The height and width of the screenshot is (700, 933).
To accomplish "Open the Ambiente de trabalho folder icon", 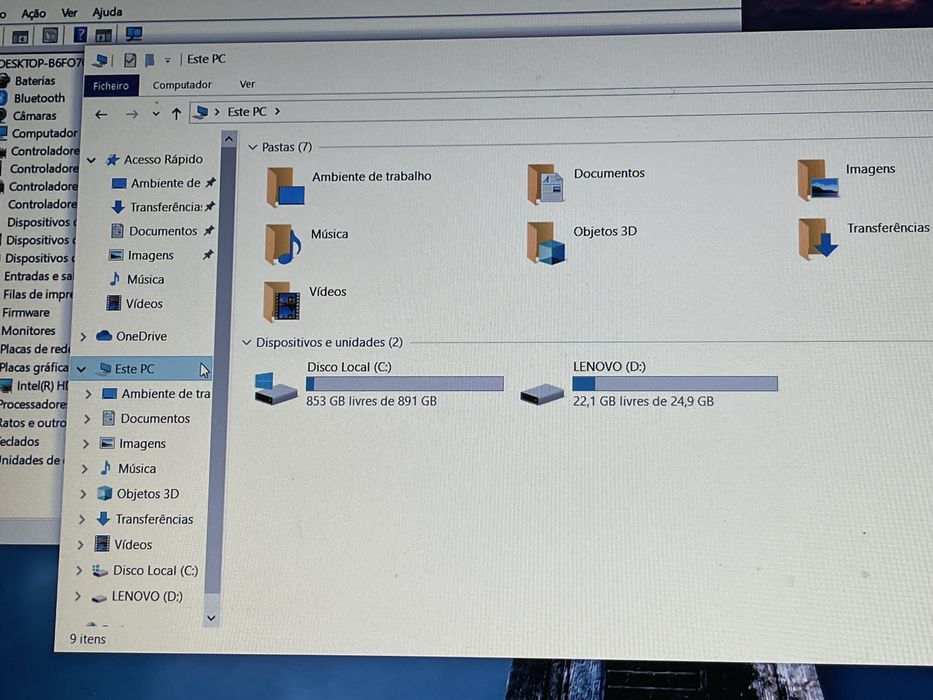I will click(x=285, y=188).
